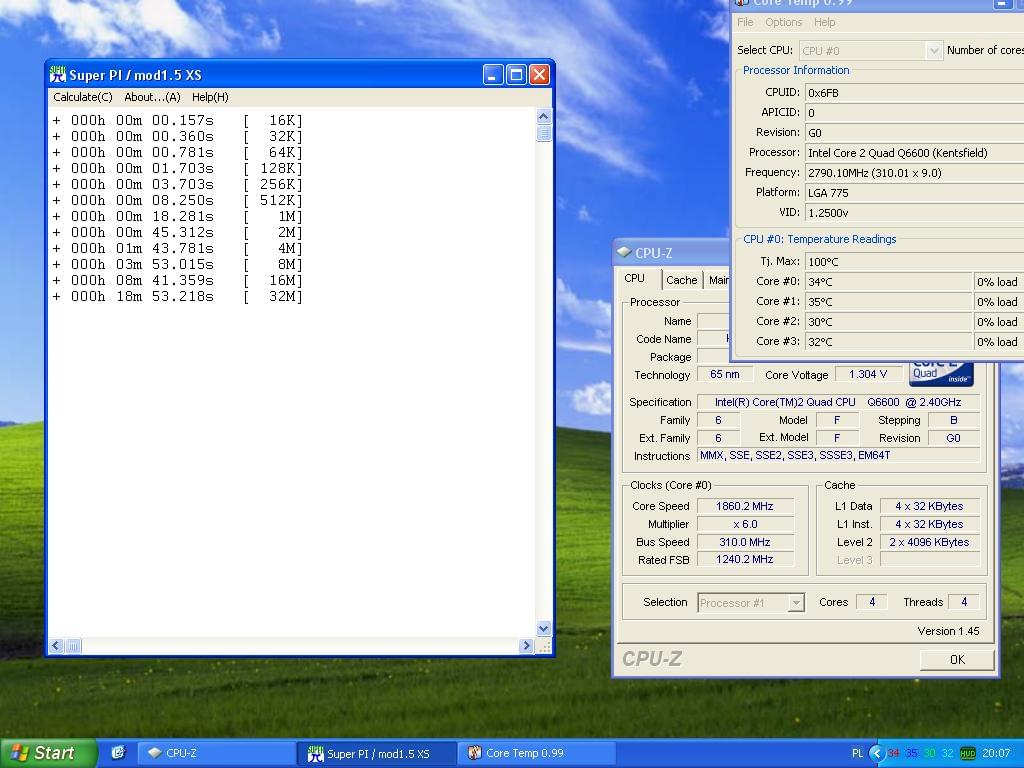The image size is (1024, 768).
Task: Expand hidden system tray icons
Action: coord(876,753)
